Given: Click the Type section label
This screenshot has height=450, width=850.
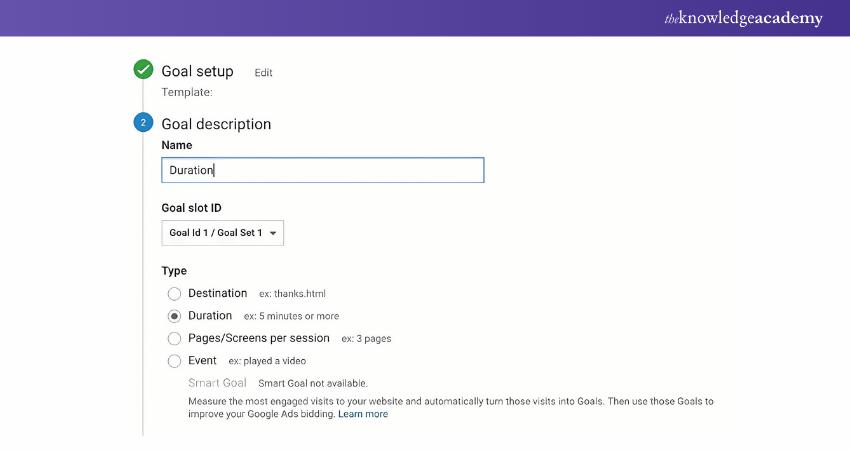Looking at the screenshot, I should pyautogui.click(x=174, y=271).
